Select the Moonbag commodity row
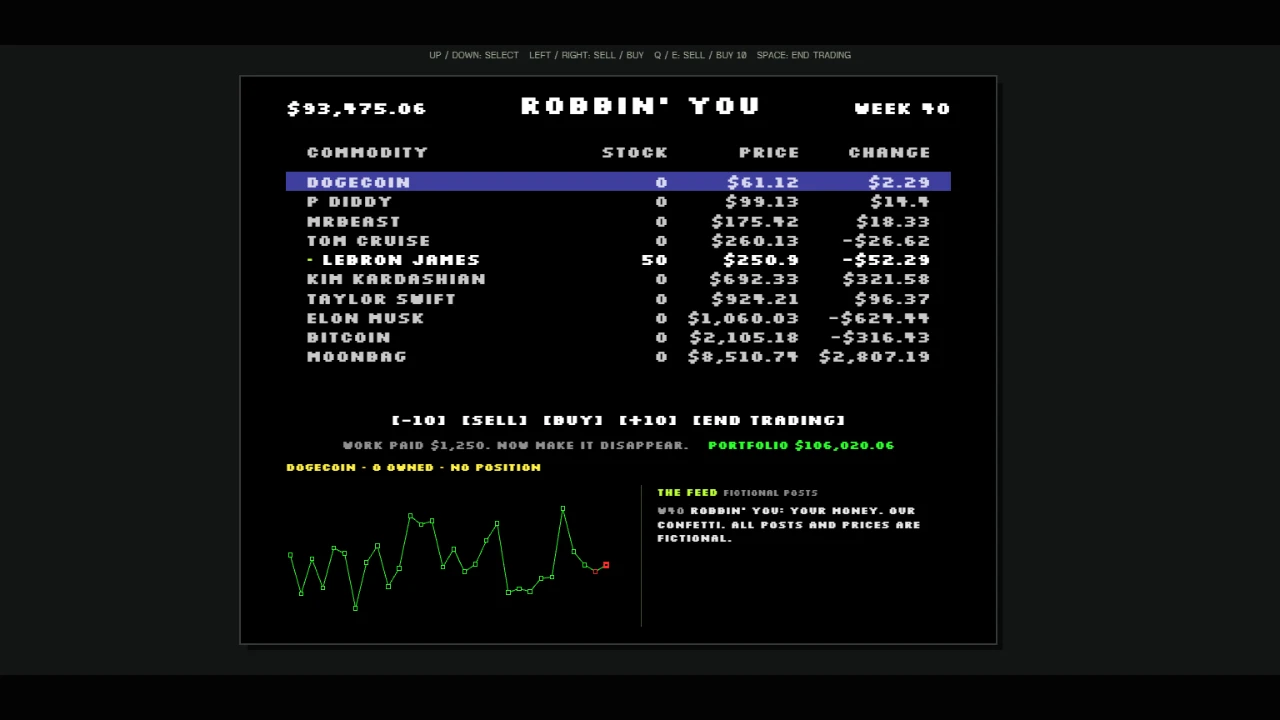The image size is (1280, 720). [x=618, y=357]
